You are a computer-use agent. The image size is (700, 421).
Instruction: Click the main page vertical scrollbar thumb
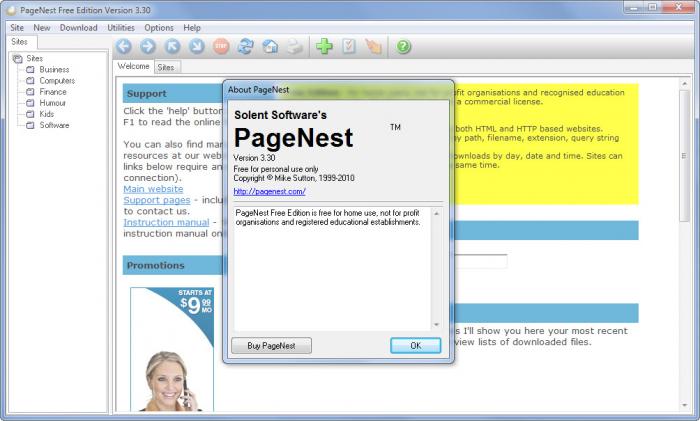click(685, 155)
